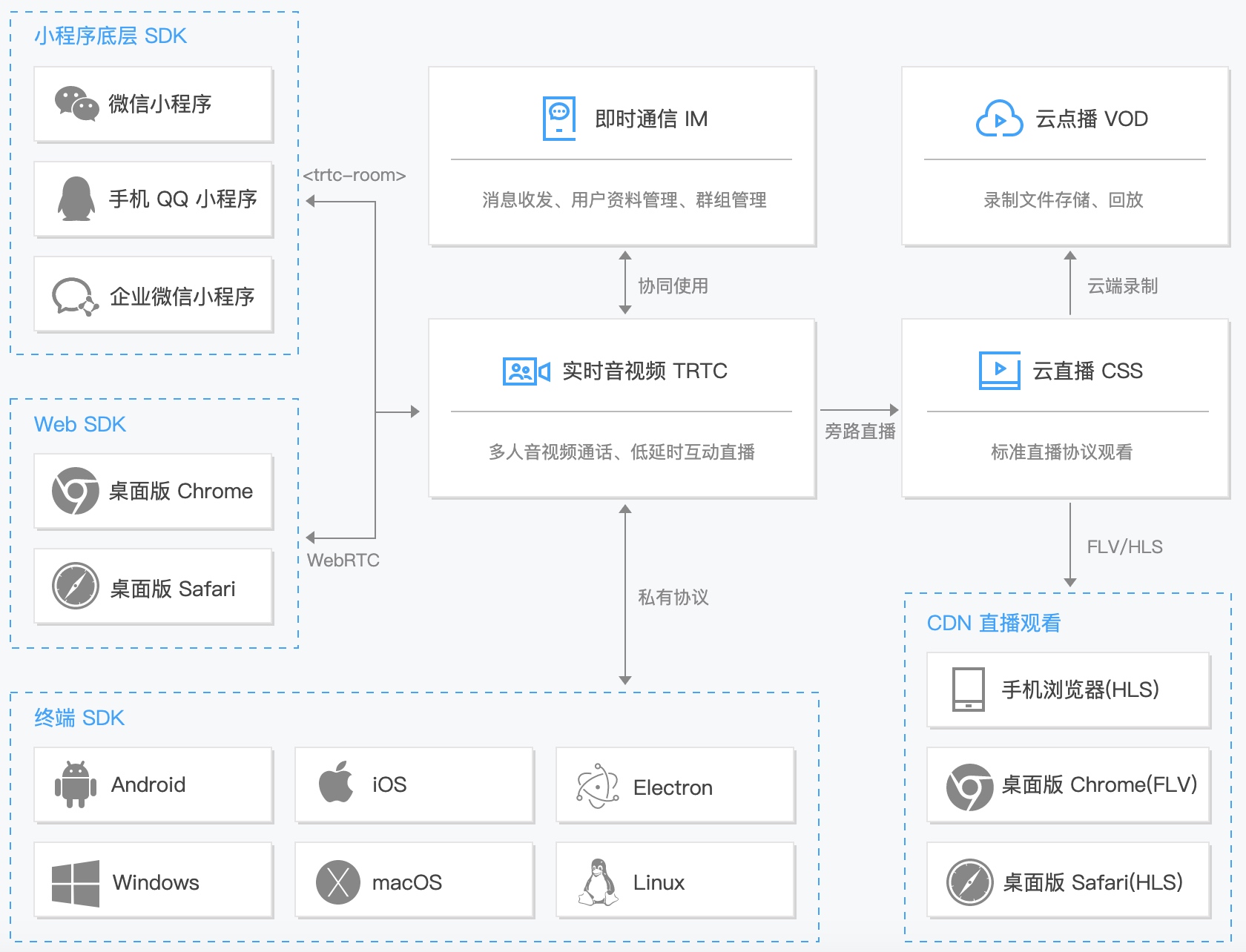1246x952 pixels.
Task: Click the 多人音视频通话、低延时互动直播 description
Action: (x=622, y=452)
